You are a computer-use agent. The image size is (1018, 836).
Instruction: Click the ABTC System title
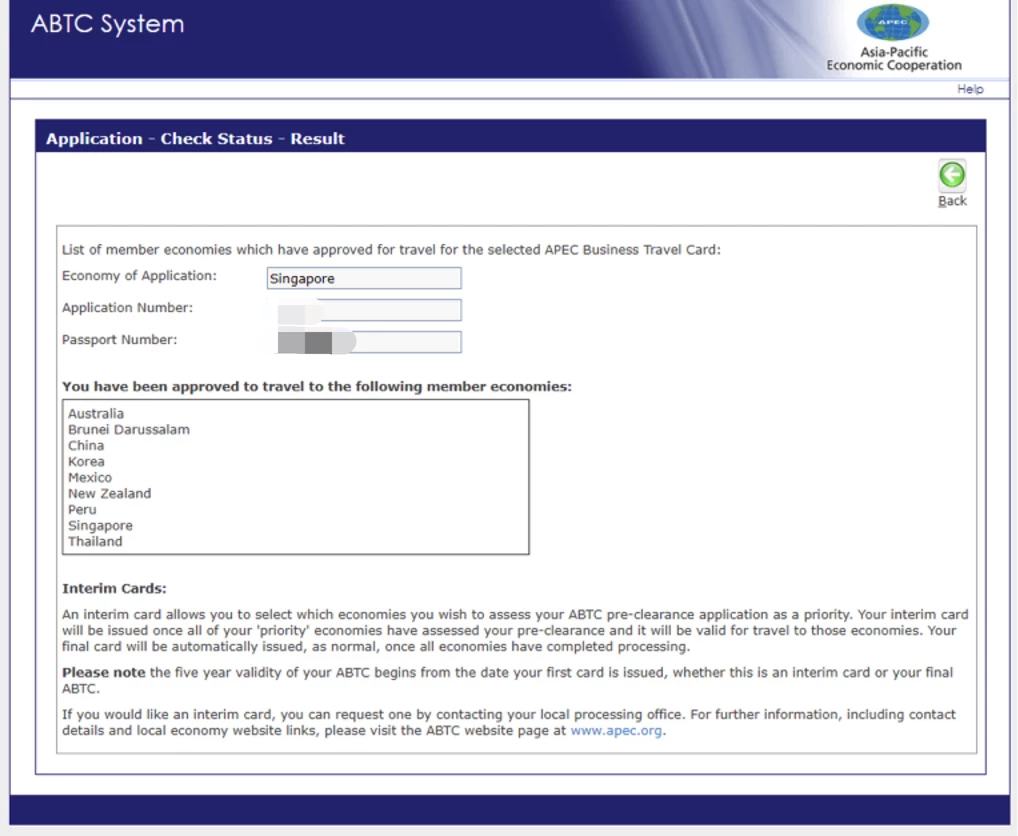108,25
